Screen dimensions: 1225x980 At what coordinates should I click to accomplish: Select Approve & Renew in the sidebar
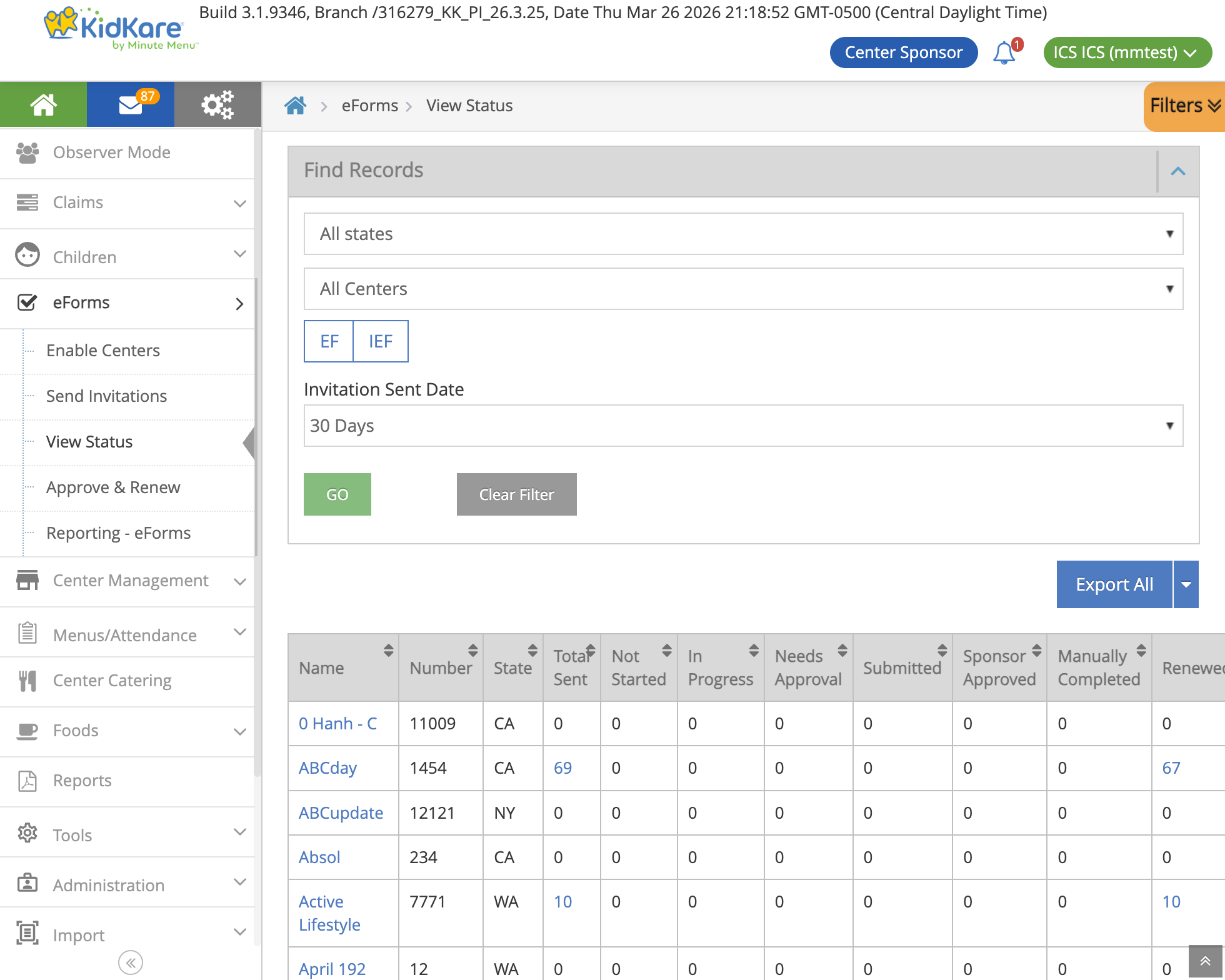click(x=113, y=487)
